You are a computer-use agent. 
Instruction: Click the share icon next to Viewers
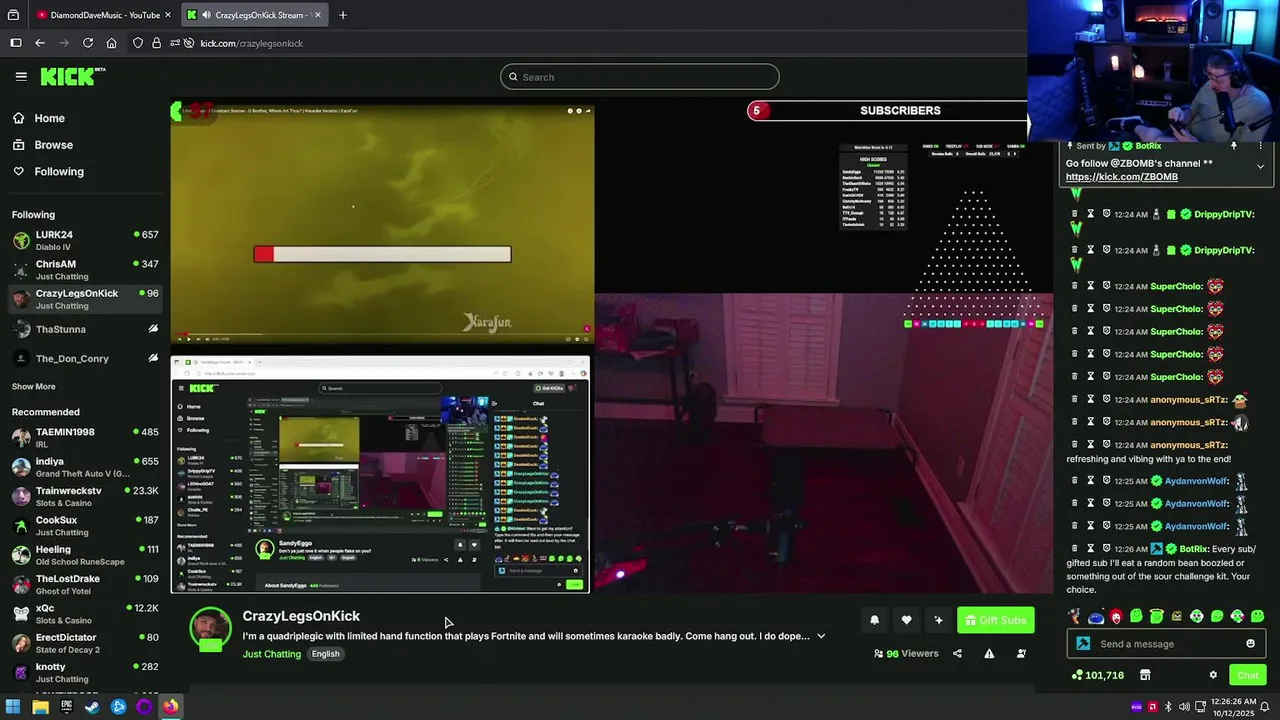pos(957,654)
